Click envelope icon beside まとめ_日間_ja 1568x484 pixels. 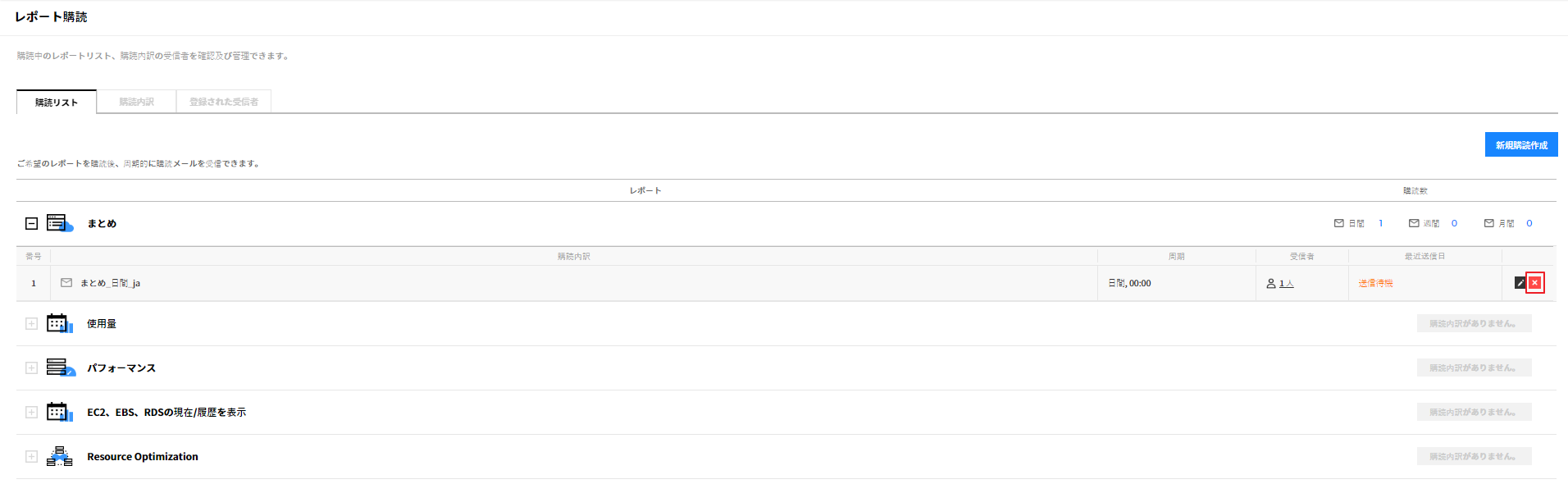point(66,283)
